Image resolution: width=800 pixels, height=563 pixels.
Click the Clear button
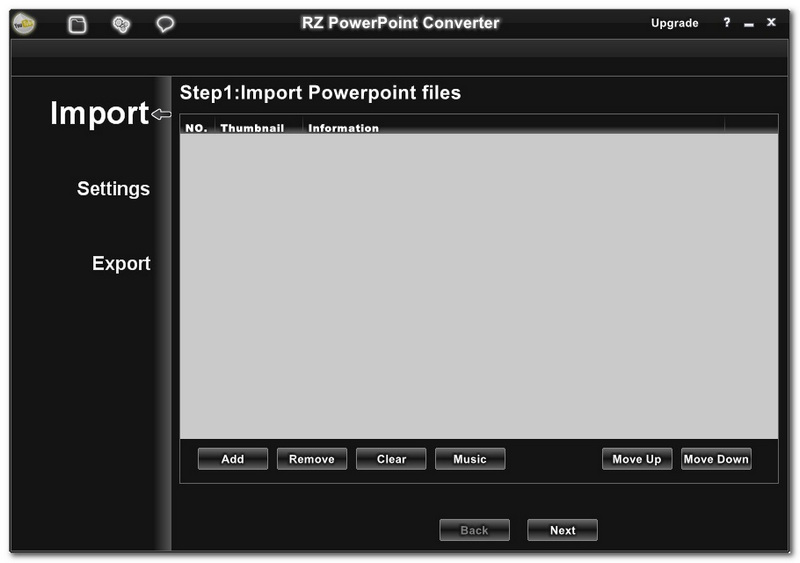(x=391, y=459)
